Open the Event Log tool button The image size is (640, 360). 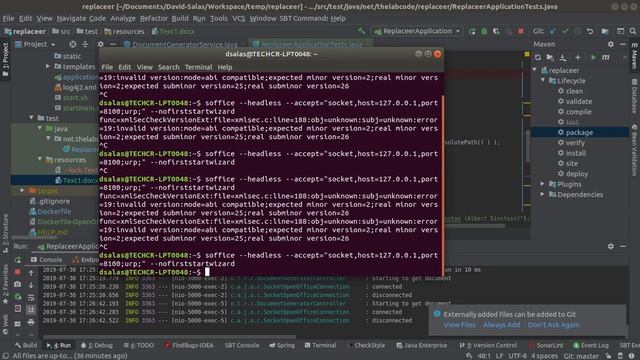(x=590, y=345)
